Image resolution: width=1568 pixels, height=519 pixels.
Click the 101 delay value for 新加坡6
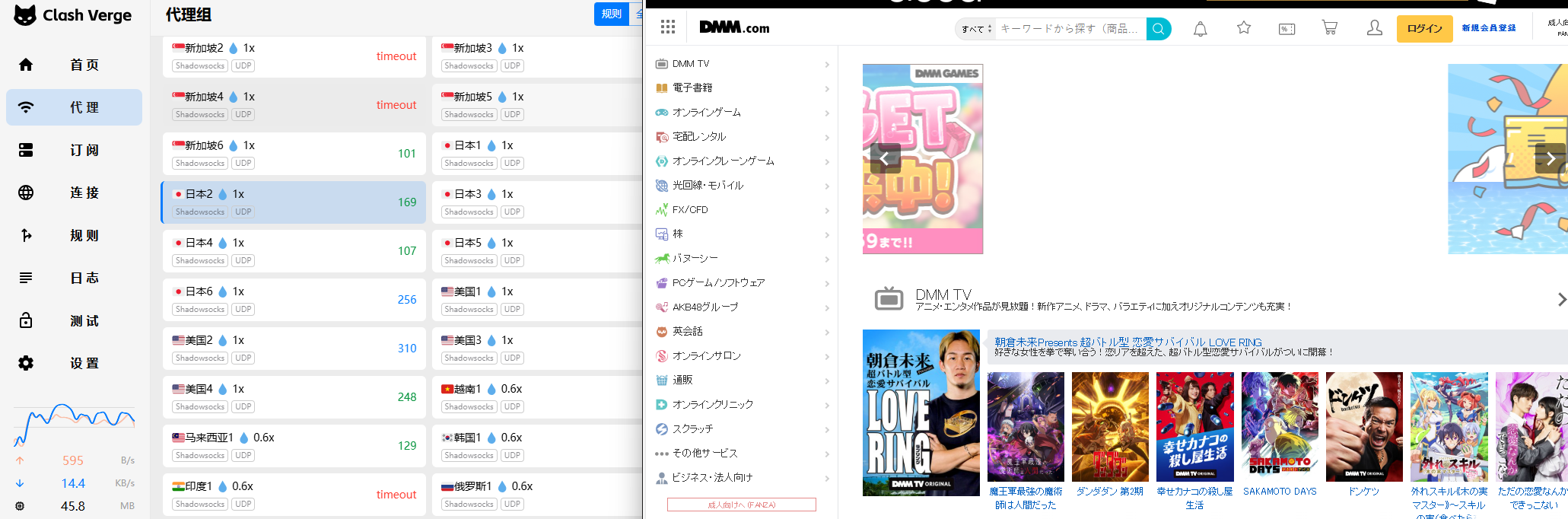tap(407, 154)
